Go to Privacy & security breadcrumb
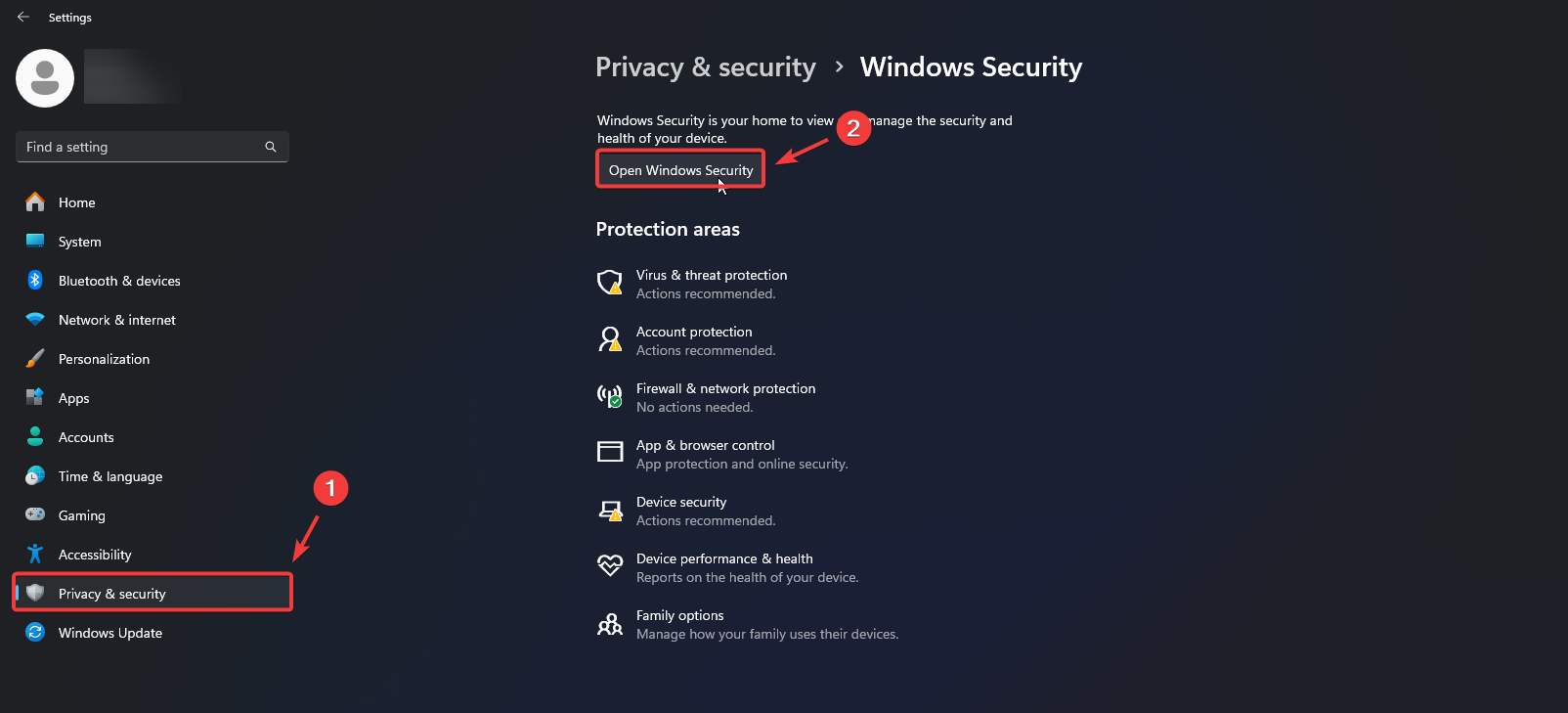Viewport: 1568px width, 713px height. tap(705, 67)
